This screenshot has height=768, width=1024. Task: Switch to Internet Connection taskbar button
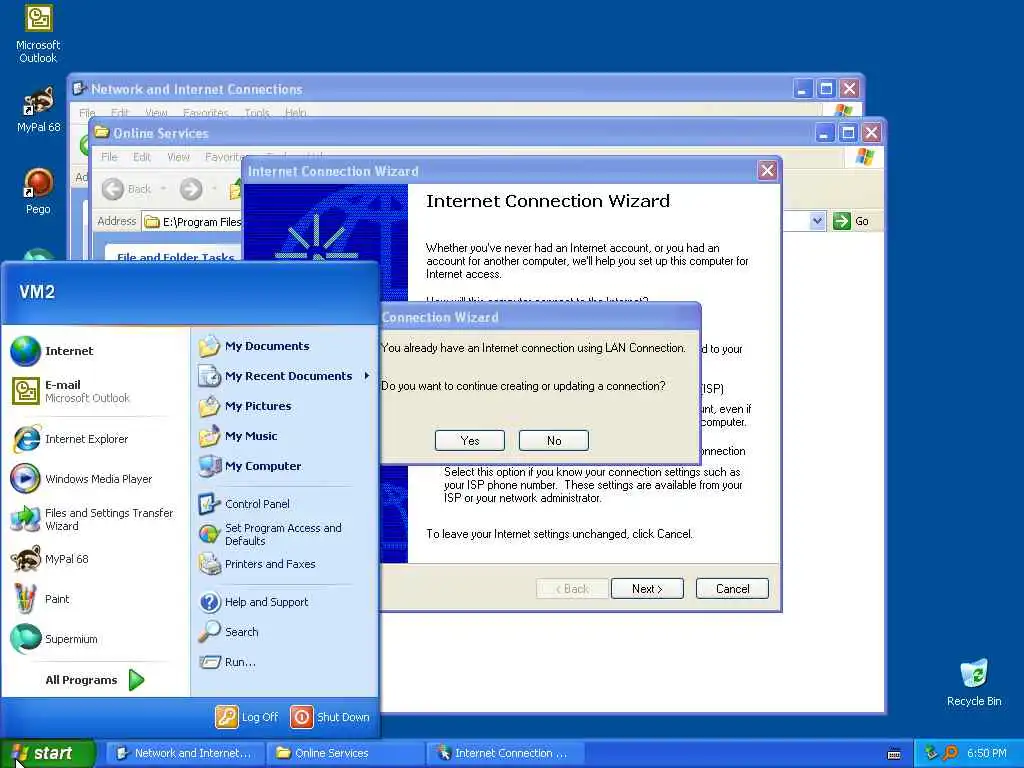tap(505, 753)
